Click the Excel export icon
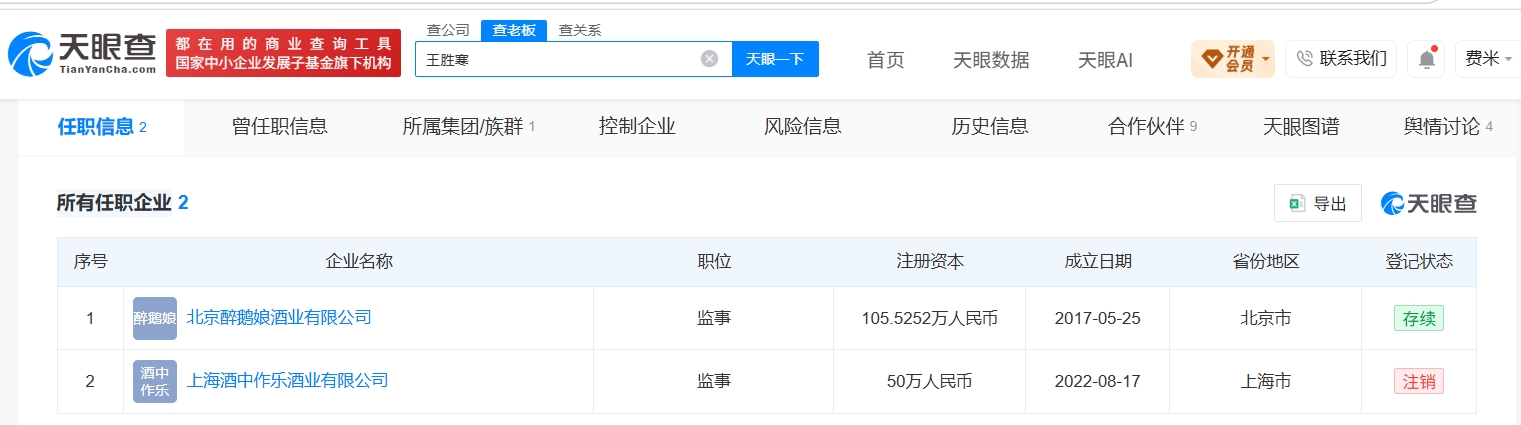 pyautogui.click(x=1297, y=204)
